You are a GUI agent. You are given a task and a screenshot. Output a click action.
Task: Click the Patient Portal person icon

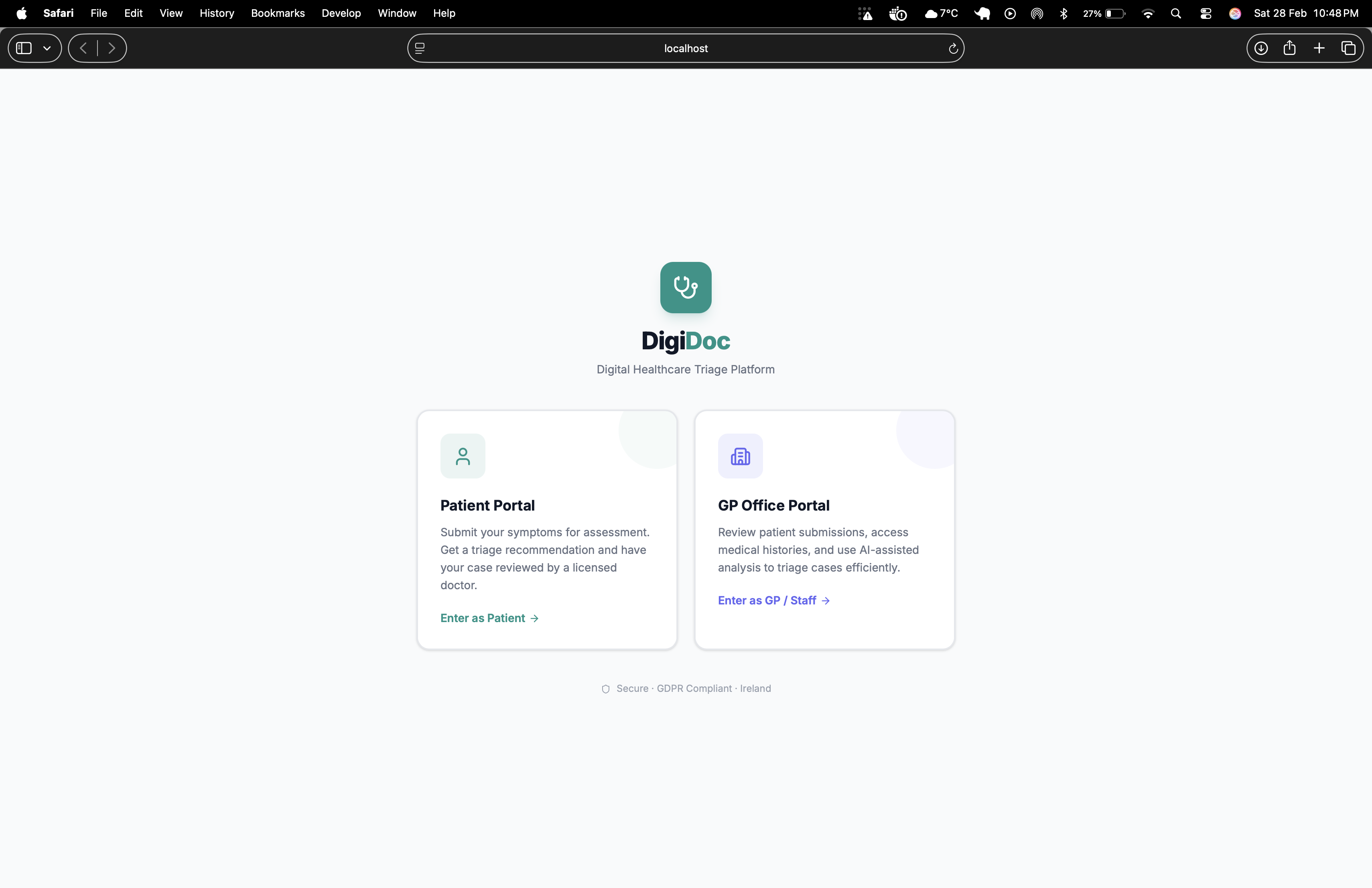(462, 456)
